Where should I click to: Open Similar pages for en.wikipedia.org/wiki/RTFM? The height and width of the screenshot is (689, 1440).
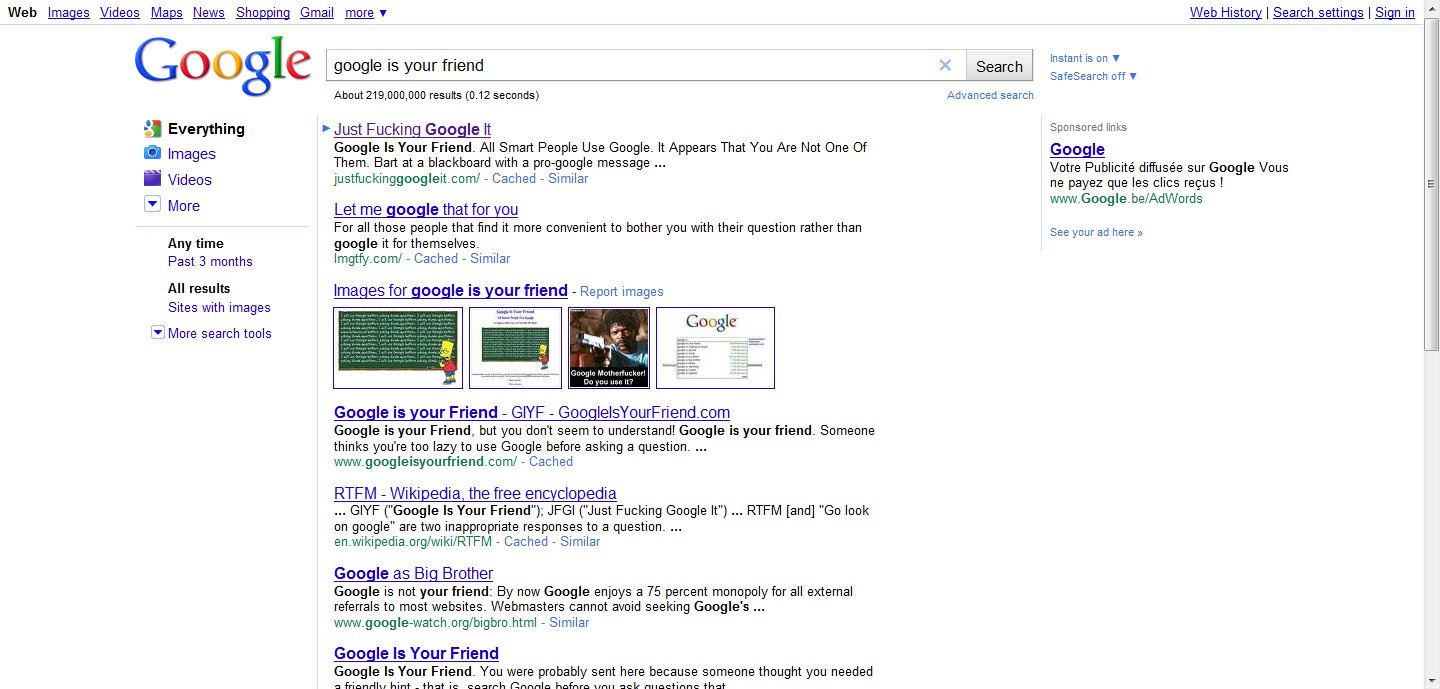pos(580,541)
